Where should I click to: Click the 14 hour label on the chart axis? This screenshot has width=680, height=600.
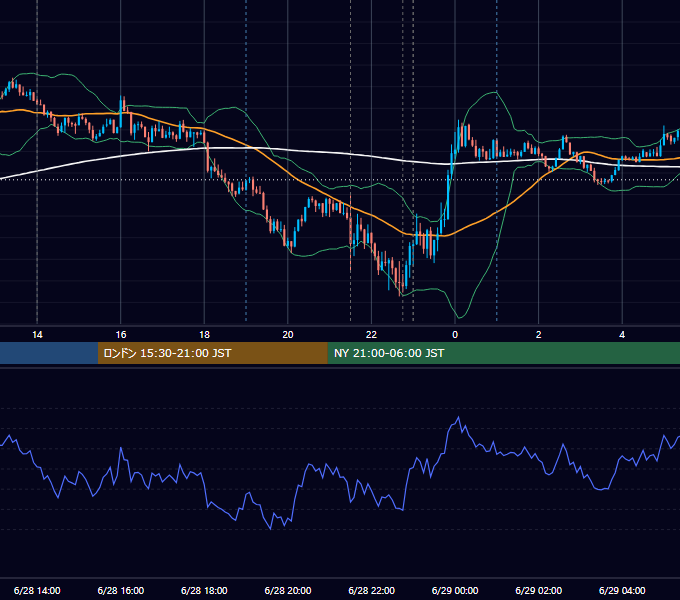pyautogui.click(x=37, y=335)
